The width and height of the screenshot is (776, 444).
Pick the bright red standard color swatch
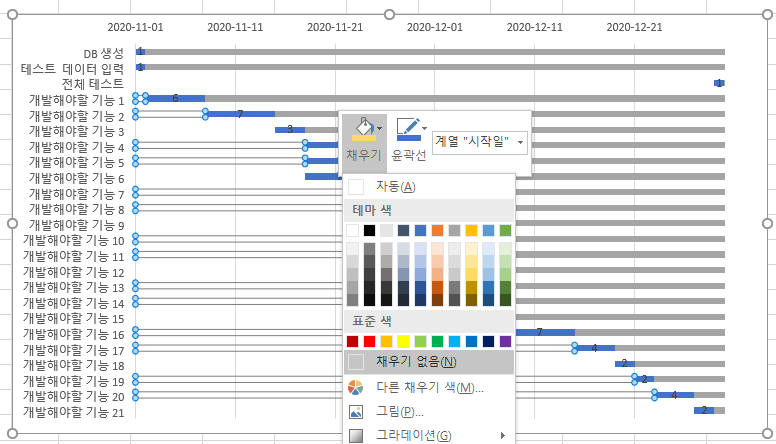tap(370, 341)
